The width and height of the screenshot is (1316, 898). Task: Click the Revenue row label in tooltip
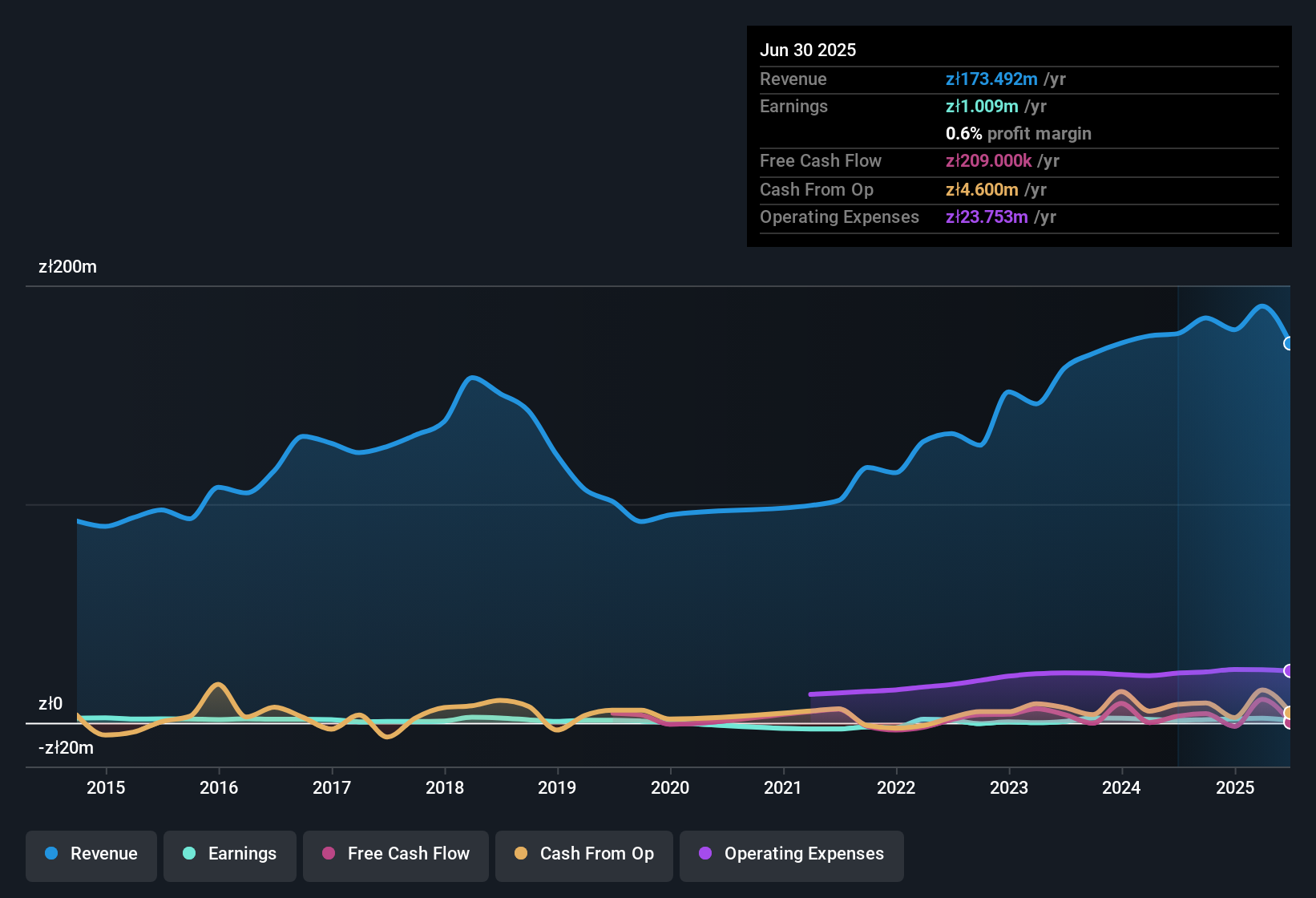coord(793,79)
